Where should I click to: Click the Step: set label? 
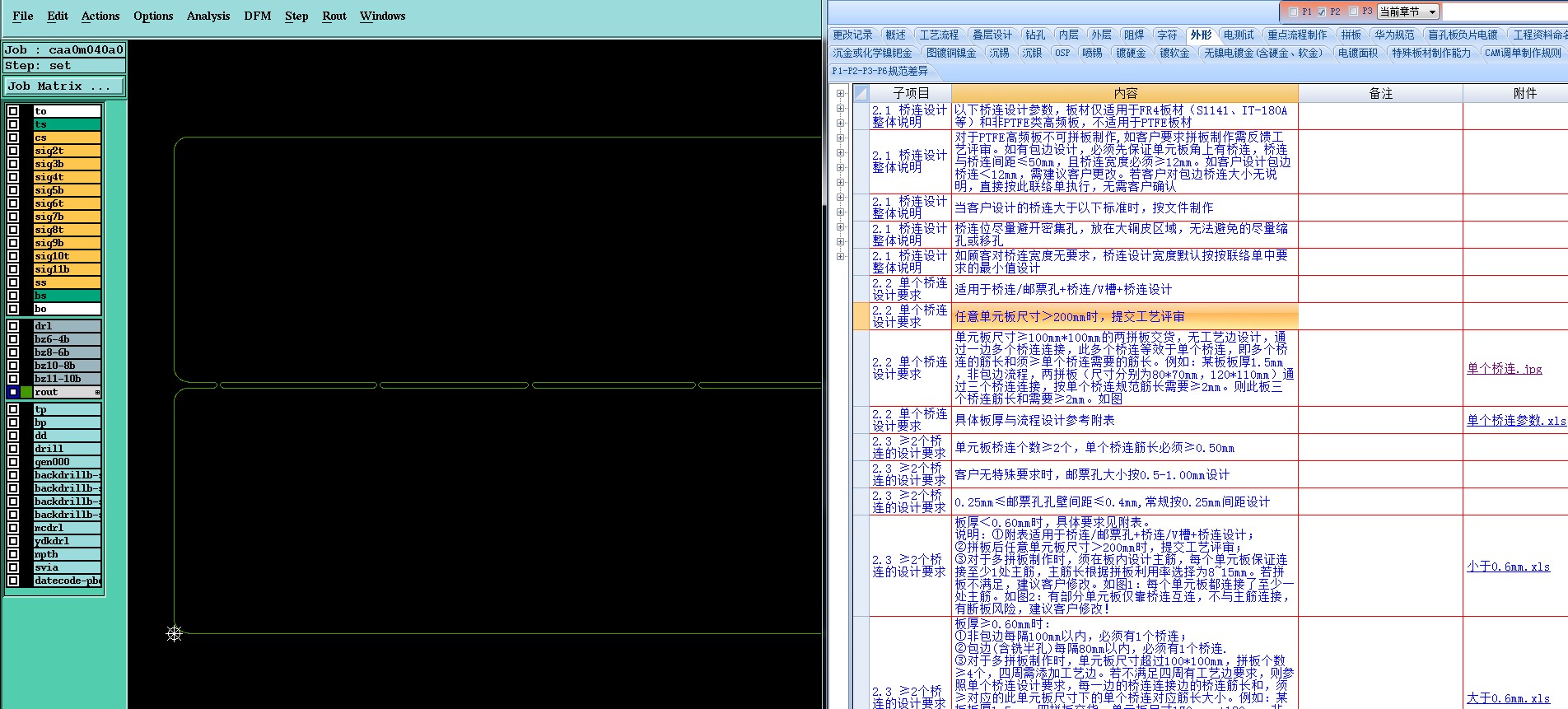(x=64, y=65)
